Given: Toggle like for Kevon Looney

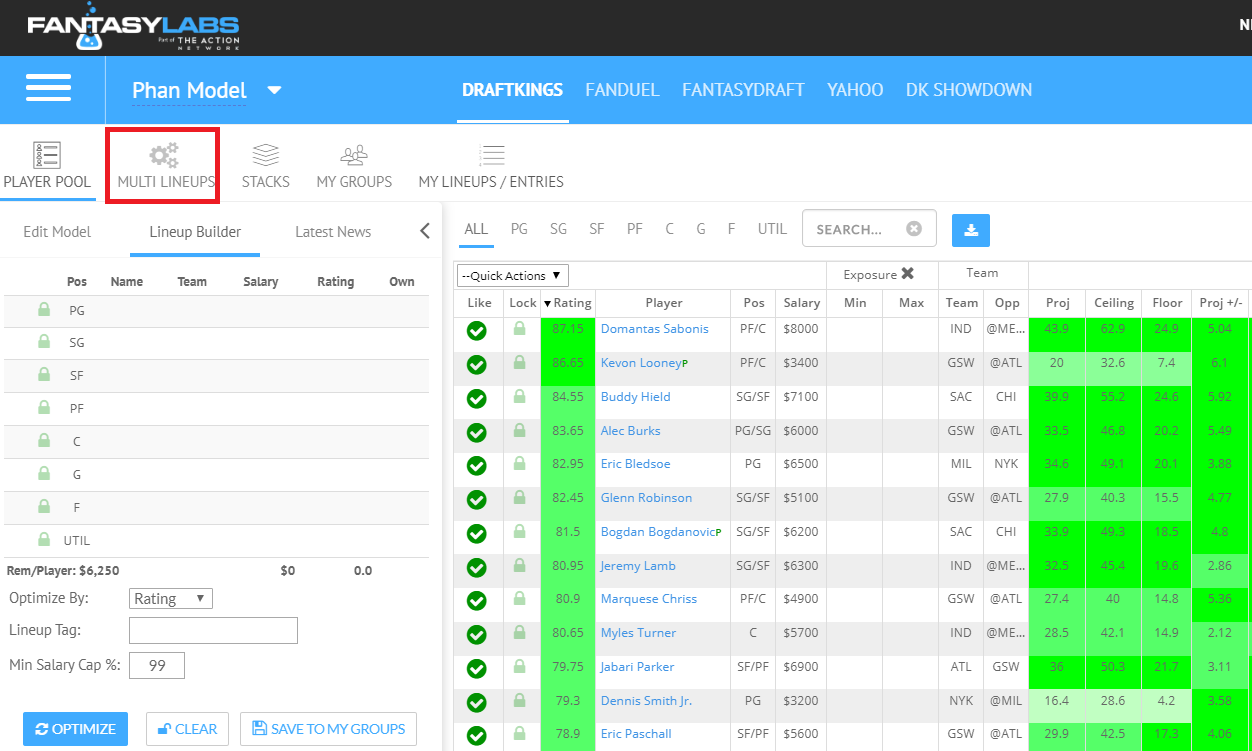Looking at the screenshot, I should coord(477,364).
